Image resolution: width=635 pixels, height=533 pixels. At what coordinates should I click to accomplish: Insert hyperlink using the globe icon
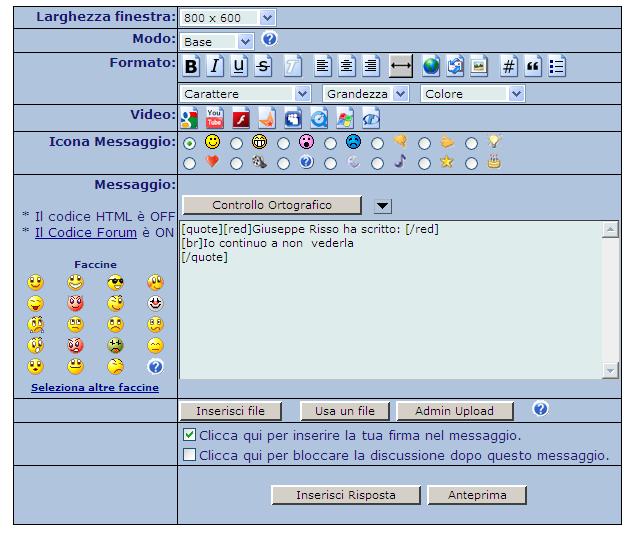pos(431,66)
